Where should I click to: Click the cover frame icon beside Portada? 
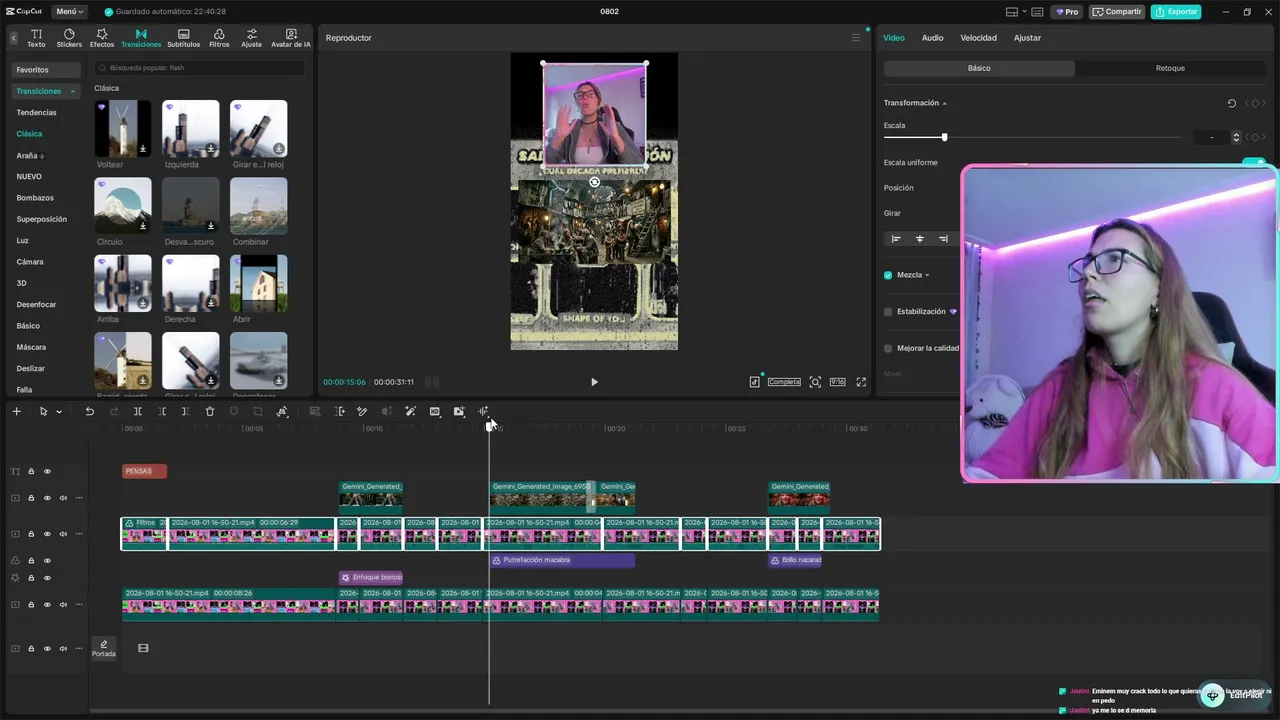point(143,648)
